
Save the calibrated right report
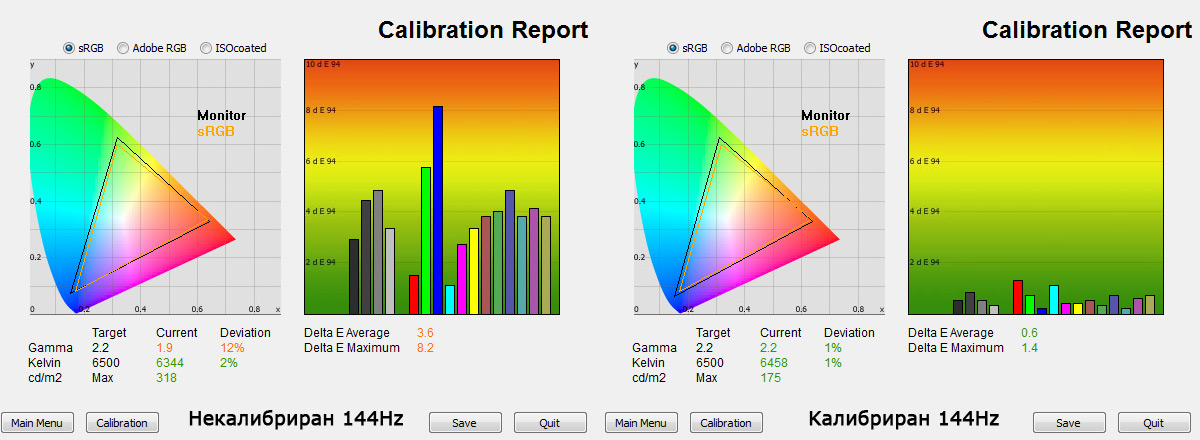click(x=1069, y=423)
